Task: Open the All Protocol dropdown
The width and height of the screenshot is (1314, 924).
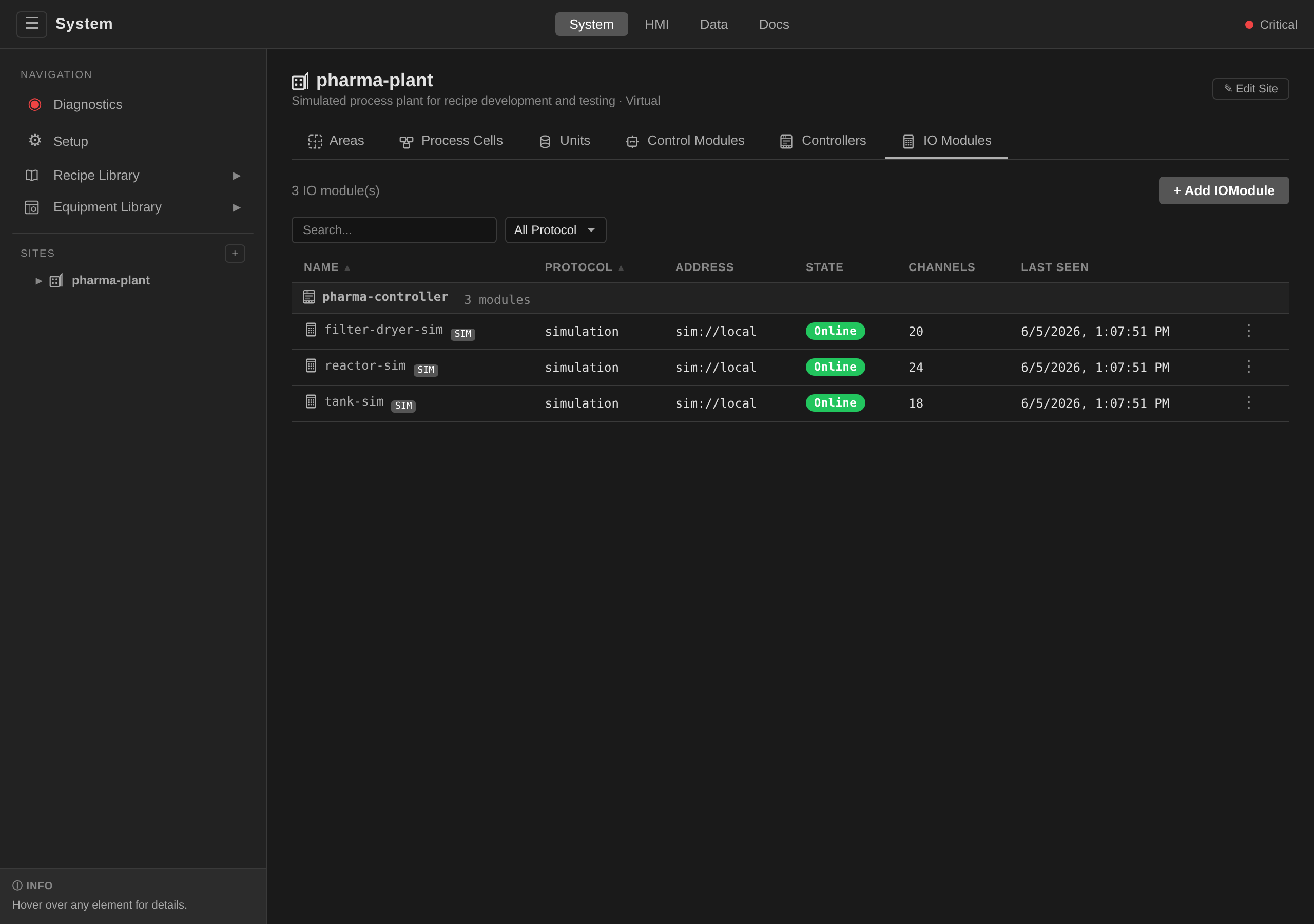Action: [555, 229]
